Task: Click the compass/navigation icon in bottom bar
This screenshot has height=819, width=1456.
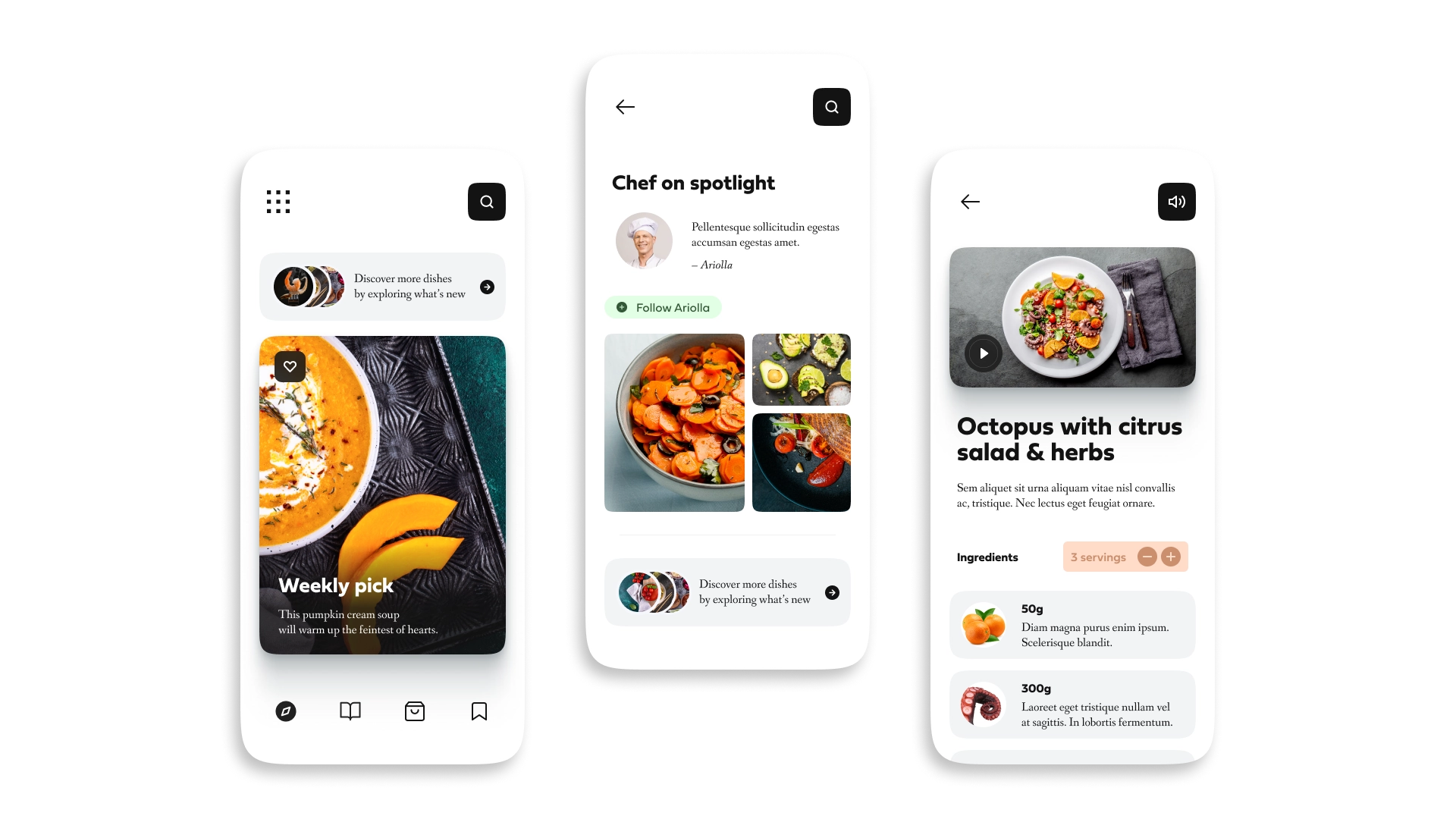Action: click(287, 711)
